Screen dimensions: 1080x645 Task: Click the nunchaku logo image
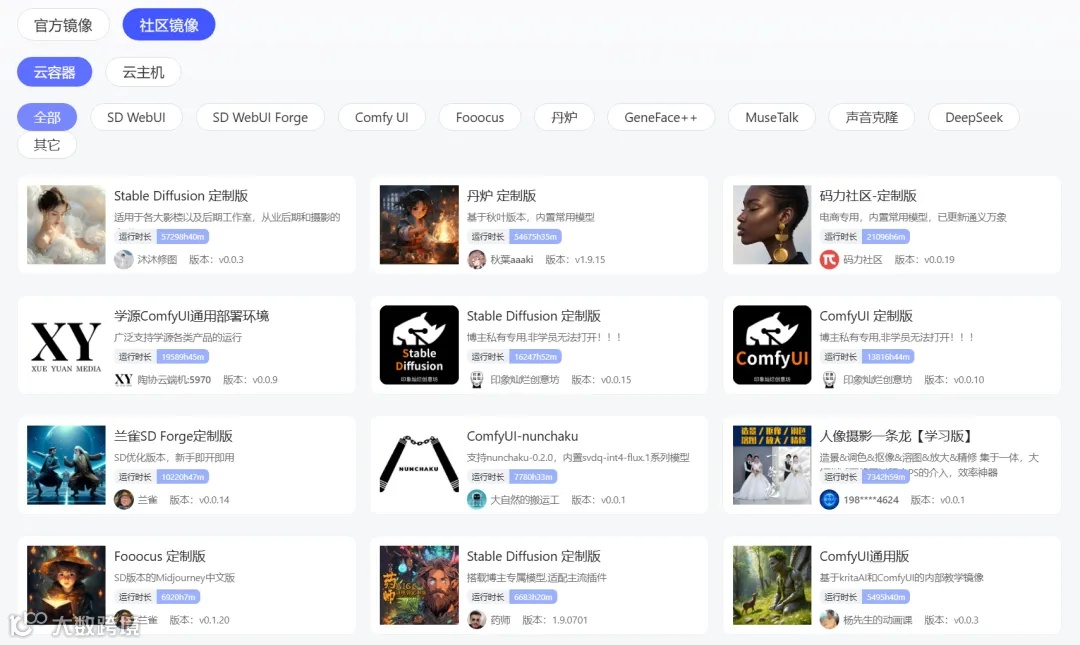[x=419, y=465]
